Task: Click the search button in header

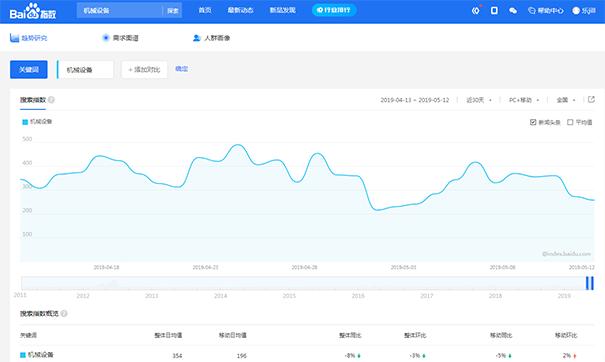Action: point(172,10)
